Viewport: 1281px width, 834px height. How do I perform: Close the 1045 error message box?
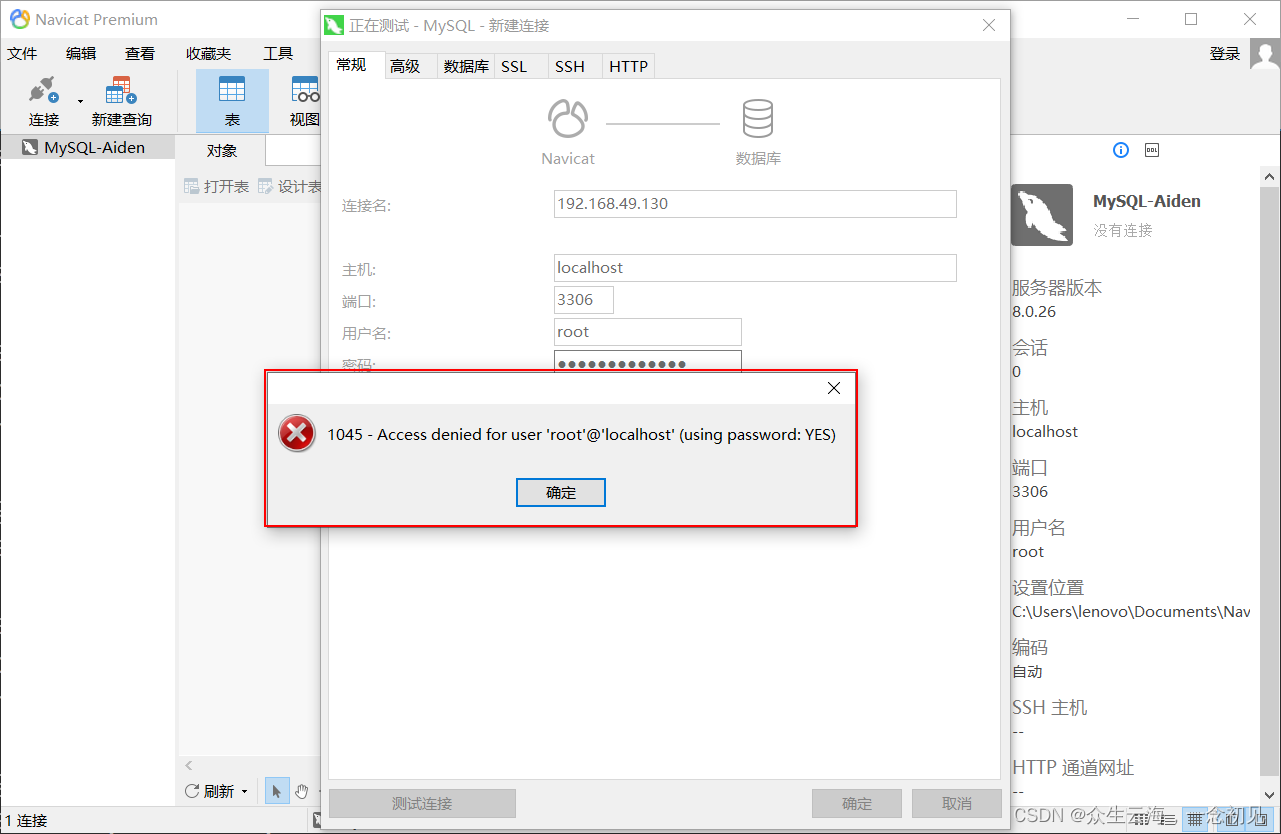pos(834,388)
